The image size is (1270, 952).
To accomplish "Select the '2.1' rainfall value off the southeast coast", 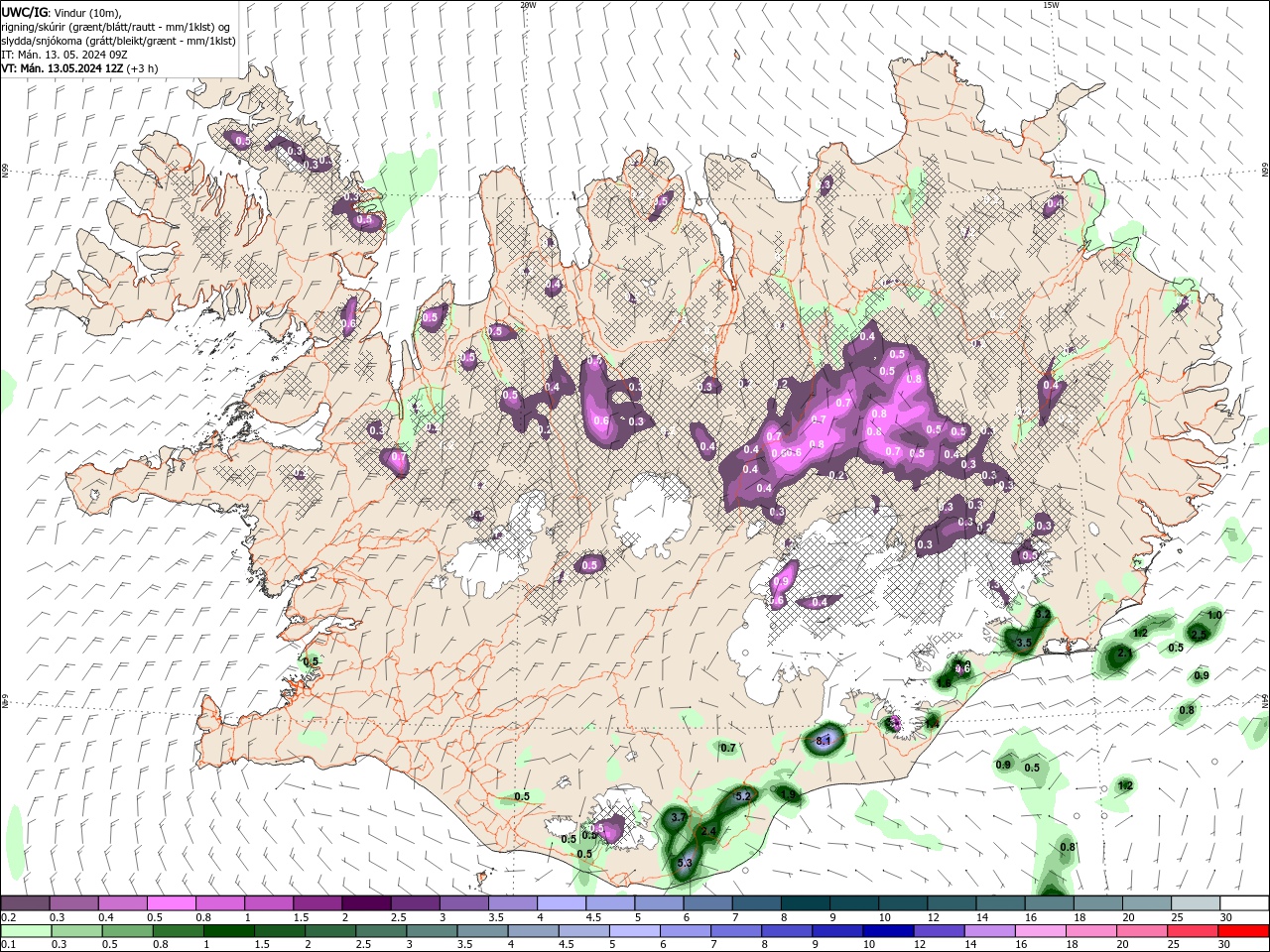I will point(1124,654).
